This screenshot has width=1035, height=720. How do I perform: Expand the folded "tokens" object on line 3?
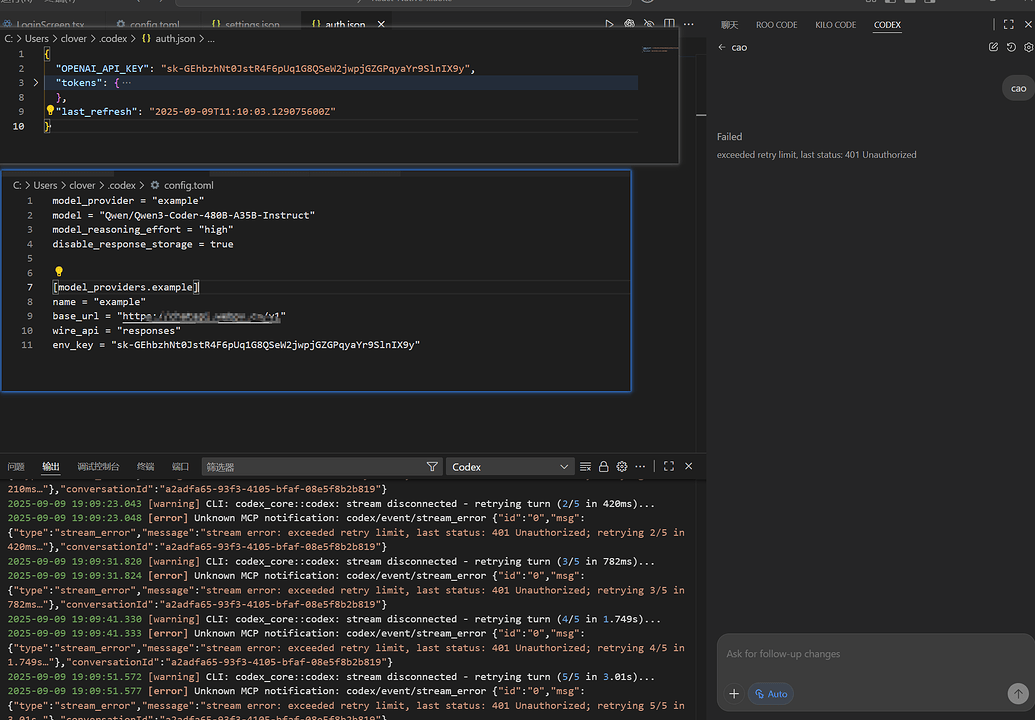36,82
